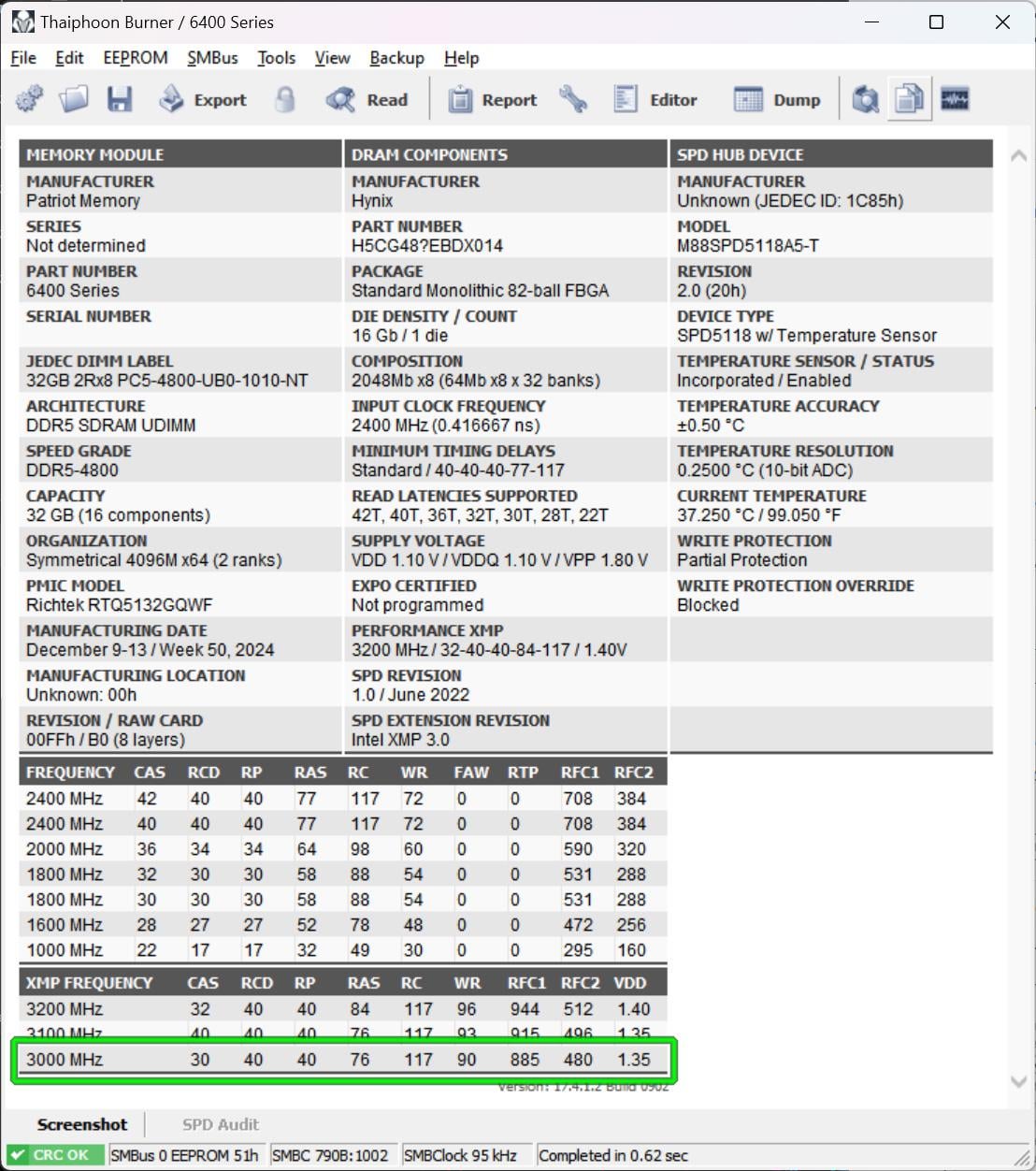1036x1171 pixels.
Task: Click the Dump toolbar button
Action: pyautogui.click(x=777, y=99)
